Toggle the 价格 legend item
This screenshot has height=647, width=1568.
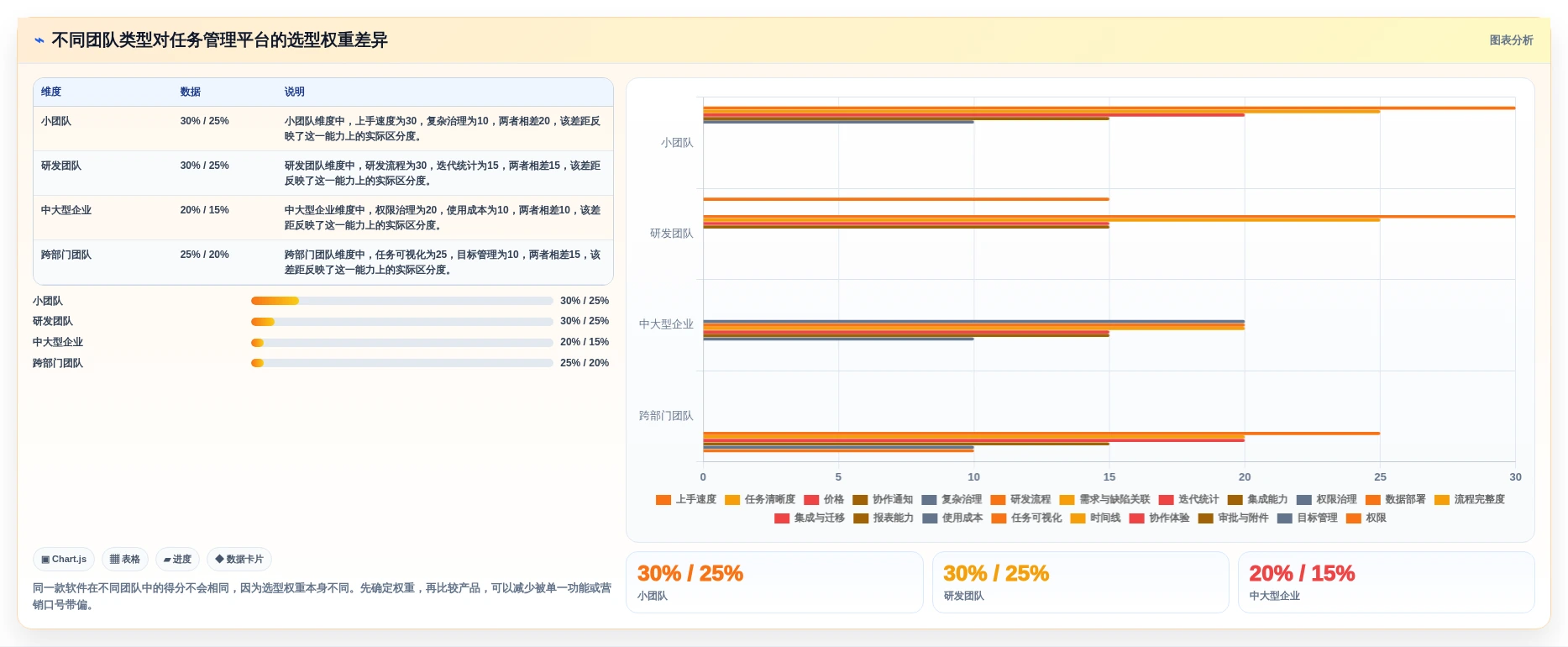[x=824, y=499]
